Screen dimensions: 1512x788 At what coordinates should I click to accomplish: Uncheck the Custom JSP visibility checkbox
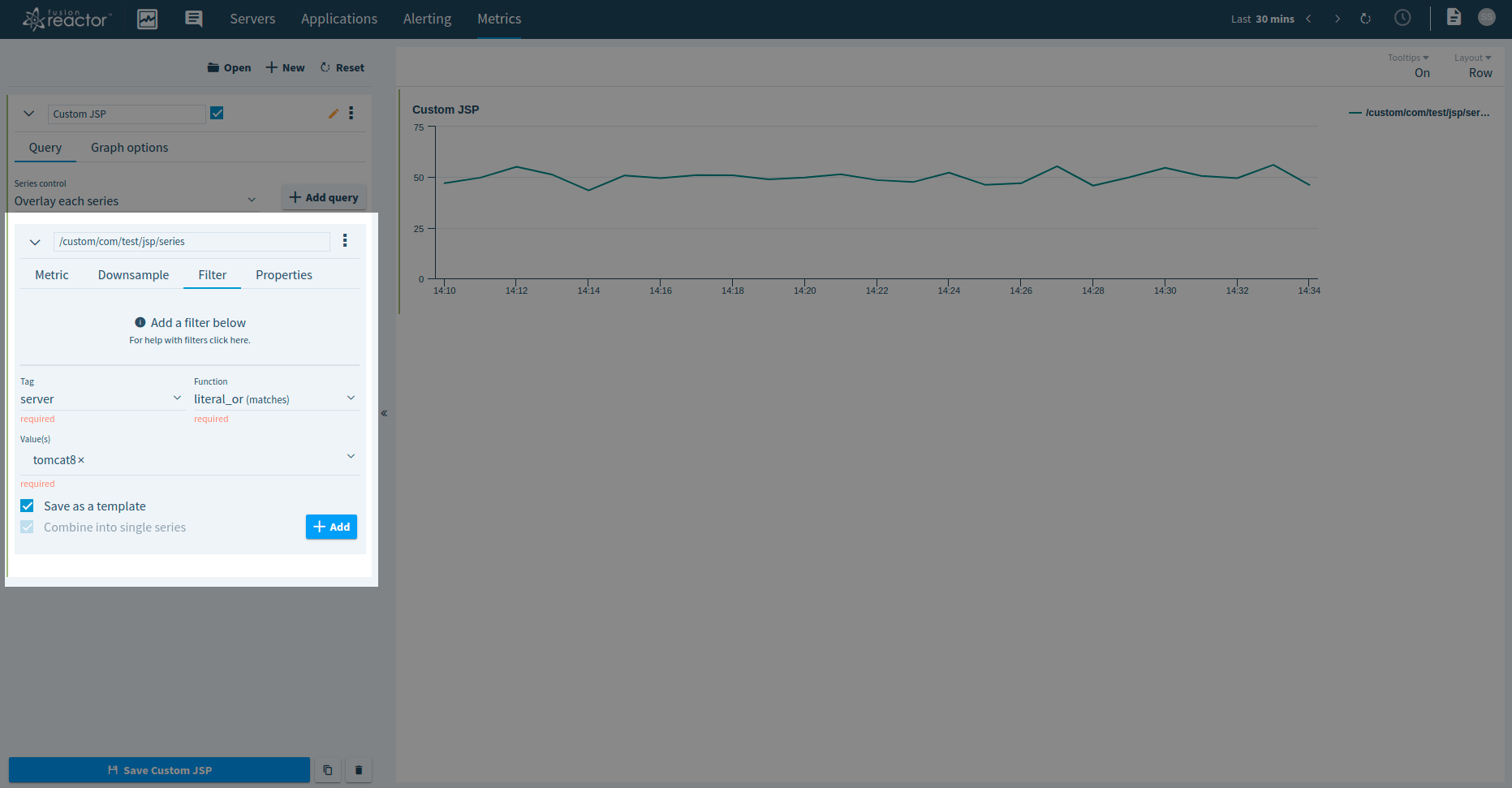tap(217, 113)
